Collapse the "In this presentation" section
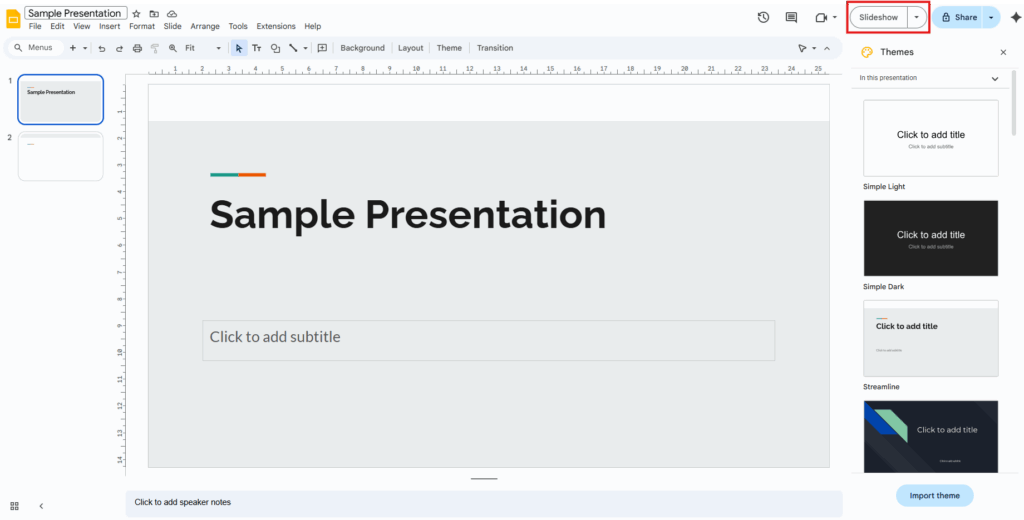This screenshot has height=520, width=1024. click(994, 78)
